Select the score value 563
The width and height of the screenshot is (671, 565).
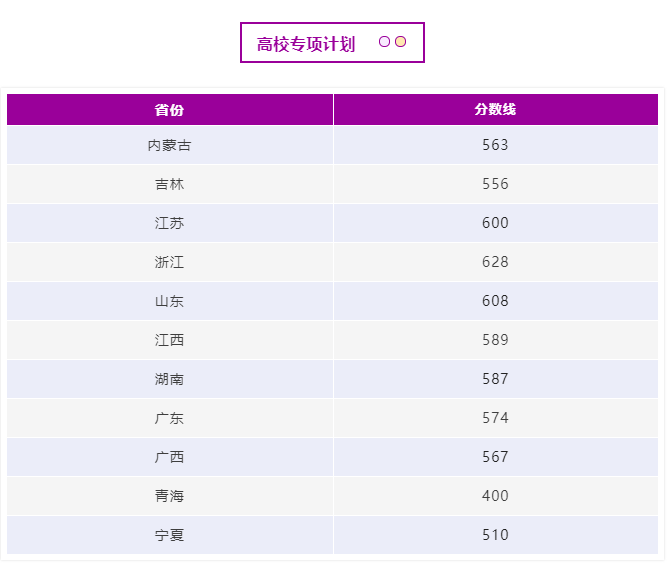[495, 145]
